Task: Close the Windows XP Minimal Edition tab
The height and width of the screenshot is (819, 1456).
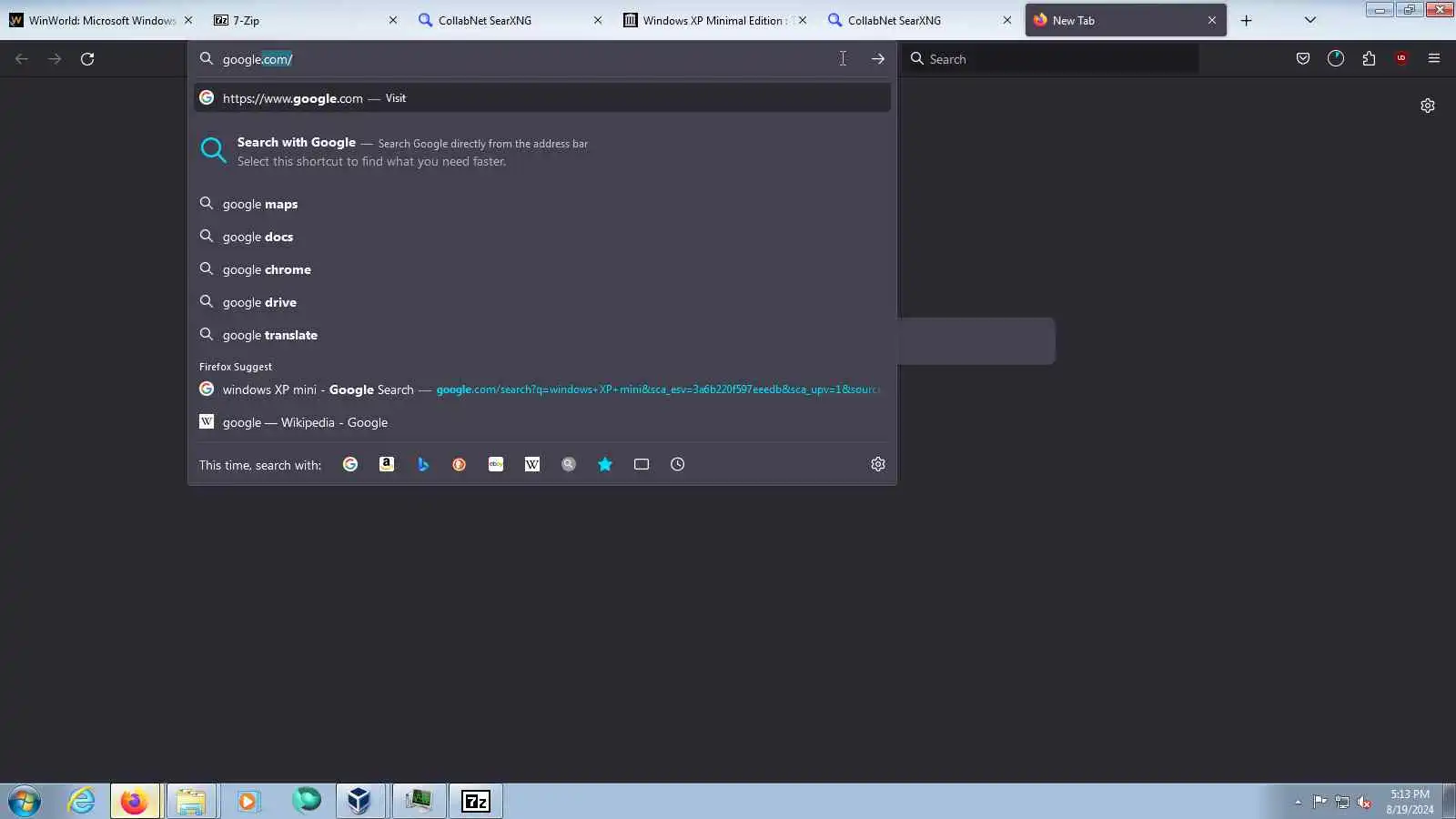Action: pos(803,20)
